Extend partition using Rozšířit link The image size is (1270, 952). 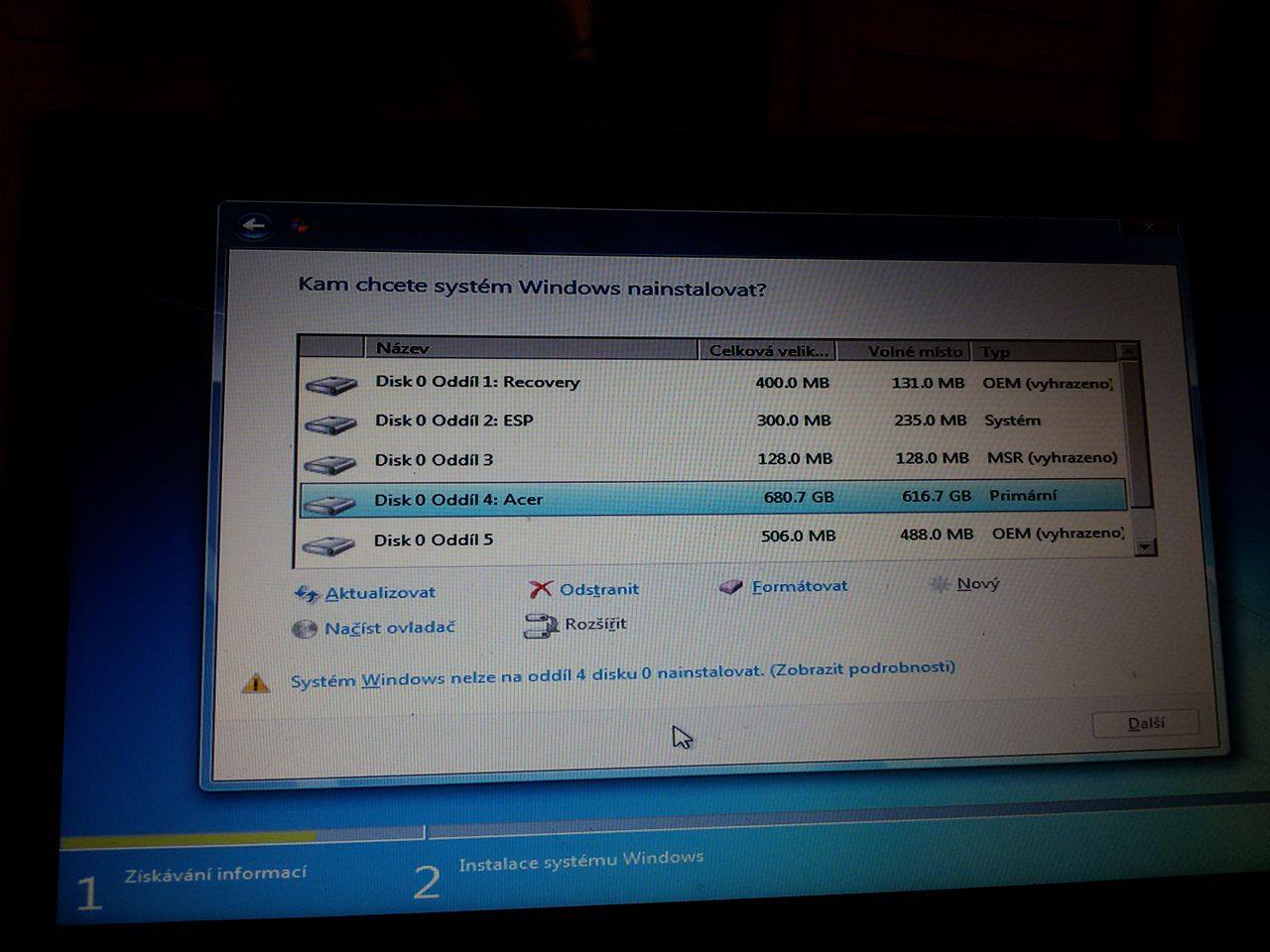click(x=595, y=624)
